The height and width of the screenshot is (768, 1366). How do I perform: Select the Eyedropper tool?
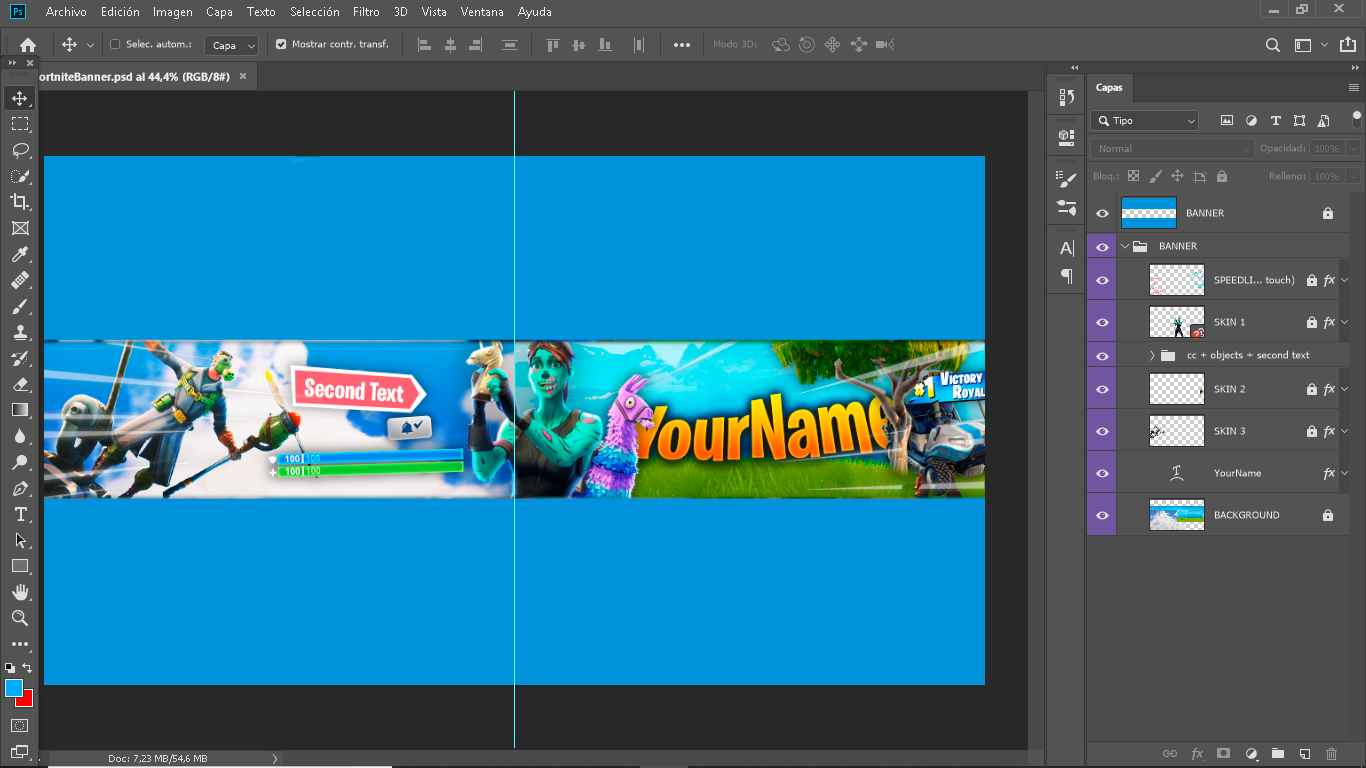point(20,254)
